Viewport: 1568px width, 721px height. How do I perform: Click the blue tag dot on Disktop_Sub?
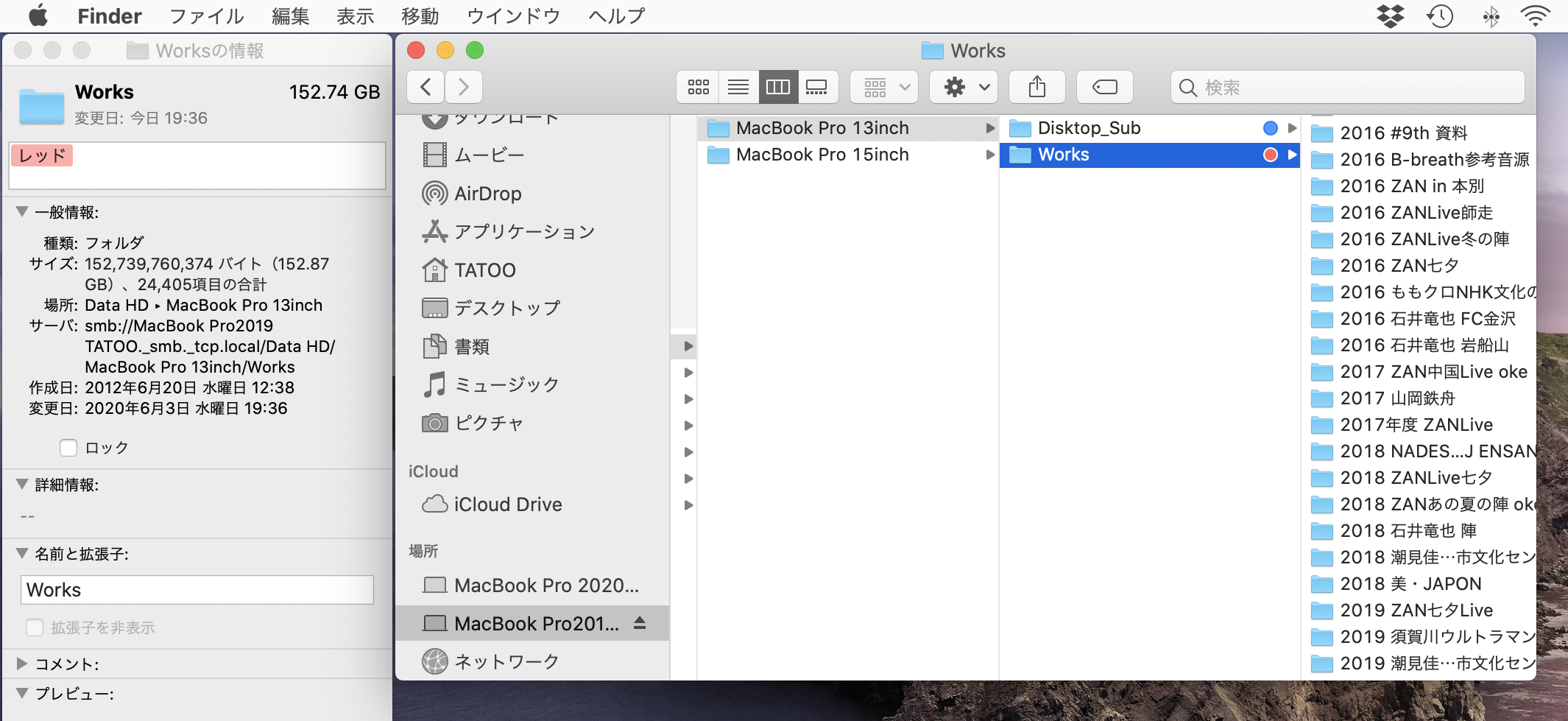click(1271, 128)
